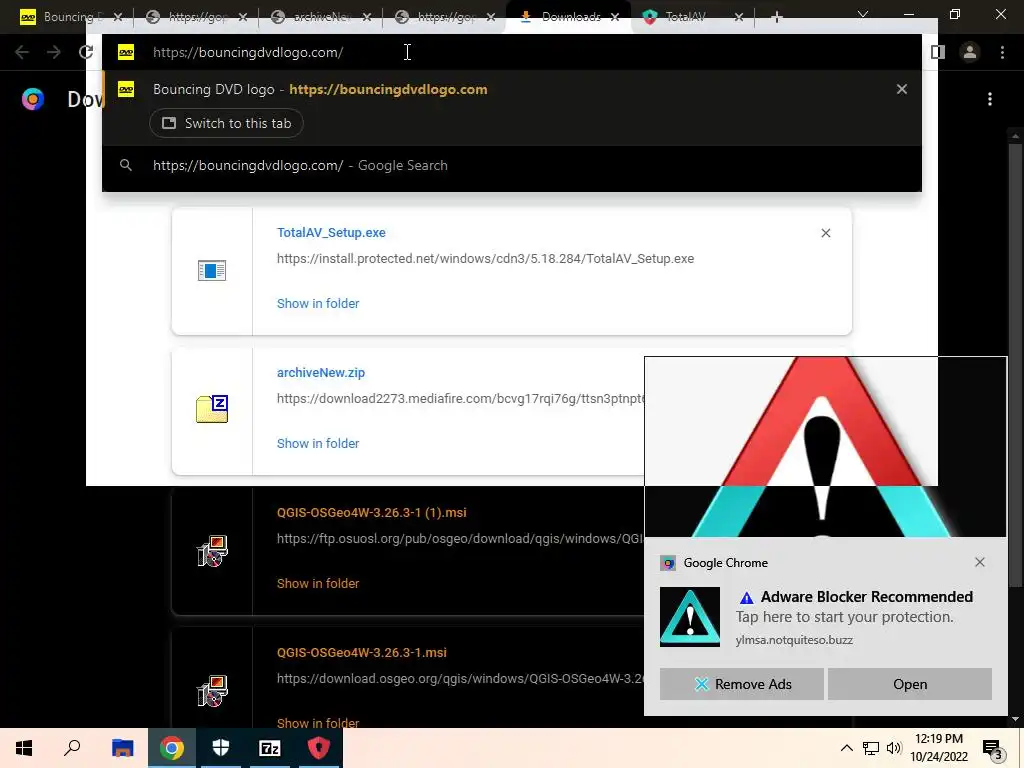This screenshot has height=768, width=1024.
Task: Open File Explorer from the taskbar
Action: pos(122,748)
